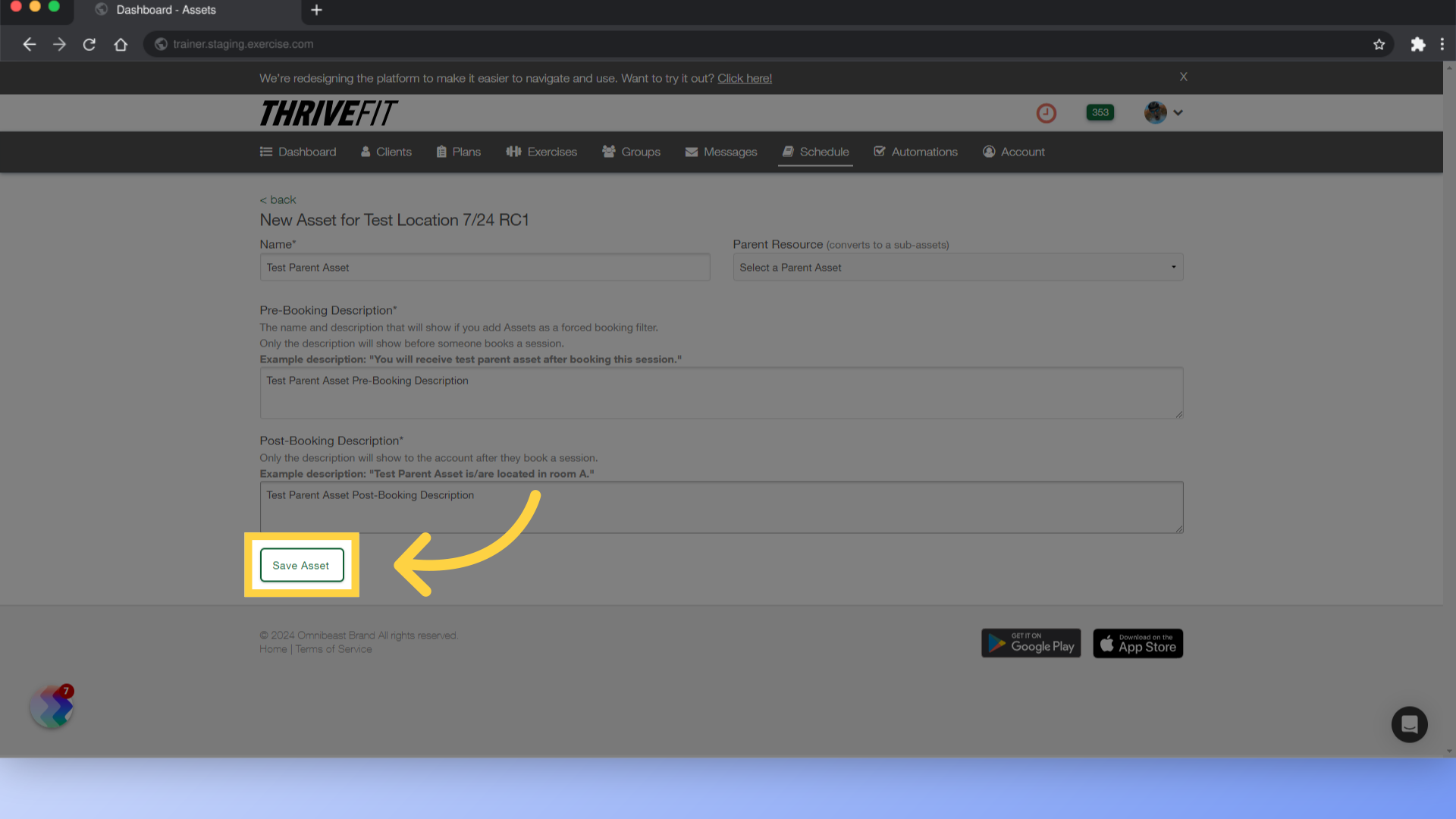
Task: Click the timer/clock icon in header
Action: click(x=1047, y=112)
